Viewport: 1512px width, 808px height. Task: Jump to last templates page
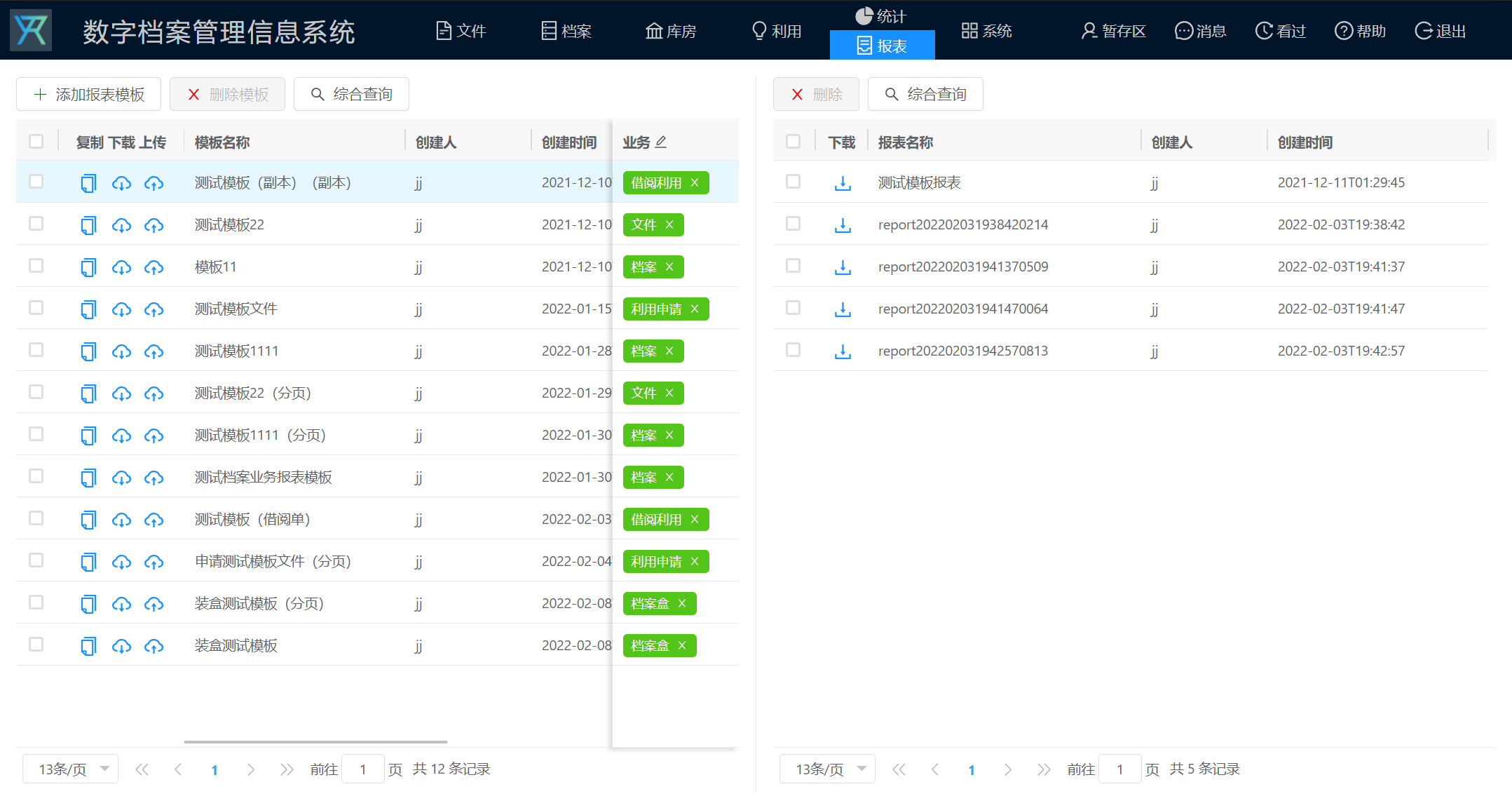click(x=287, y=769)
